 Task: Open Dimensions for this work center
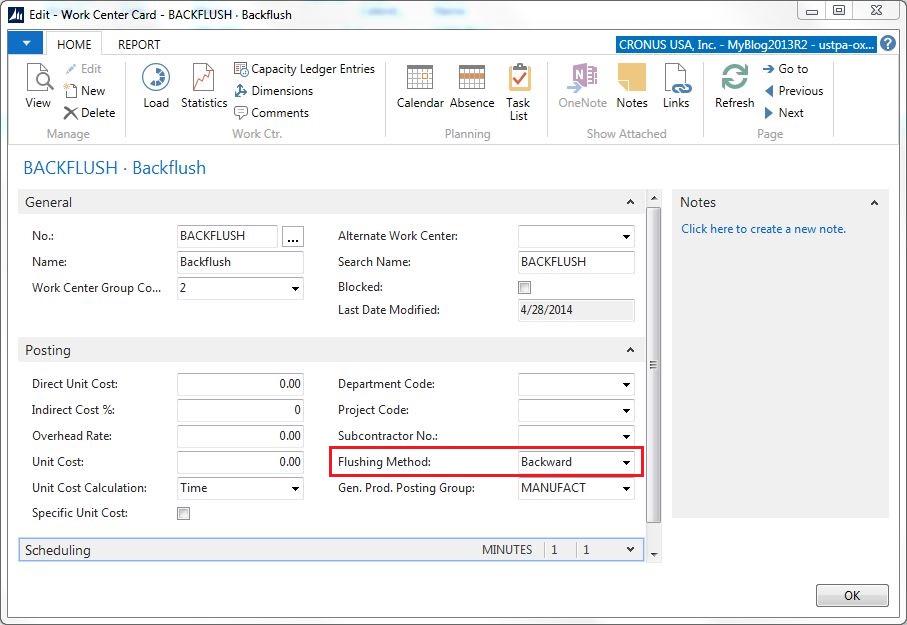pyautogui.click(x=274, y=91)
